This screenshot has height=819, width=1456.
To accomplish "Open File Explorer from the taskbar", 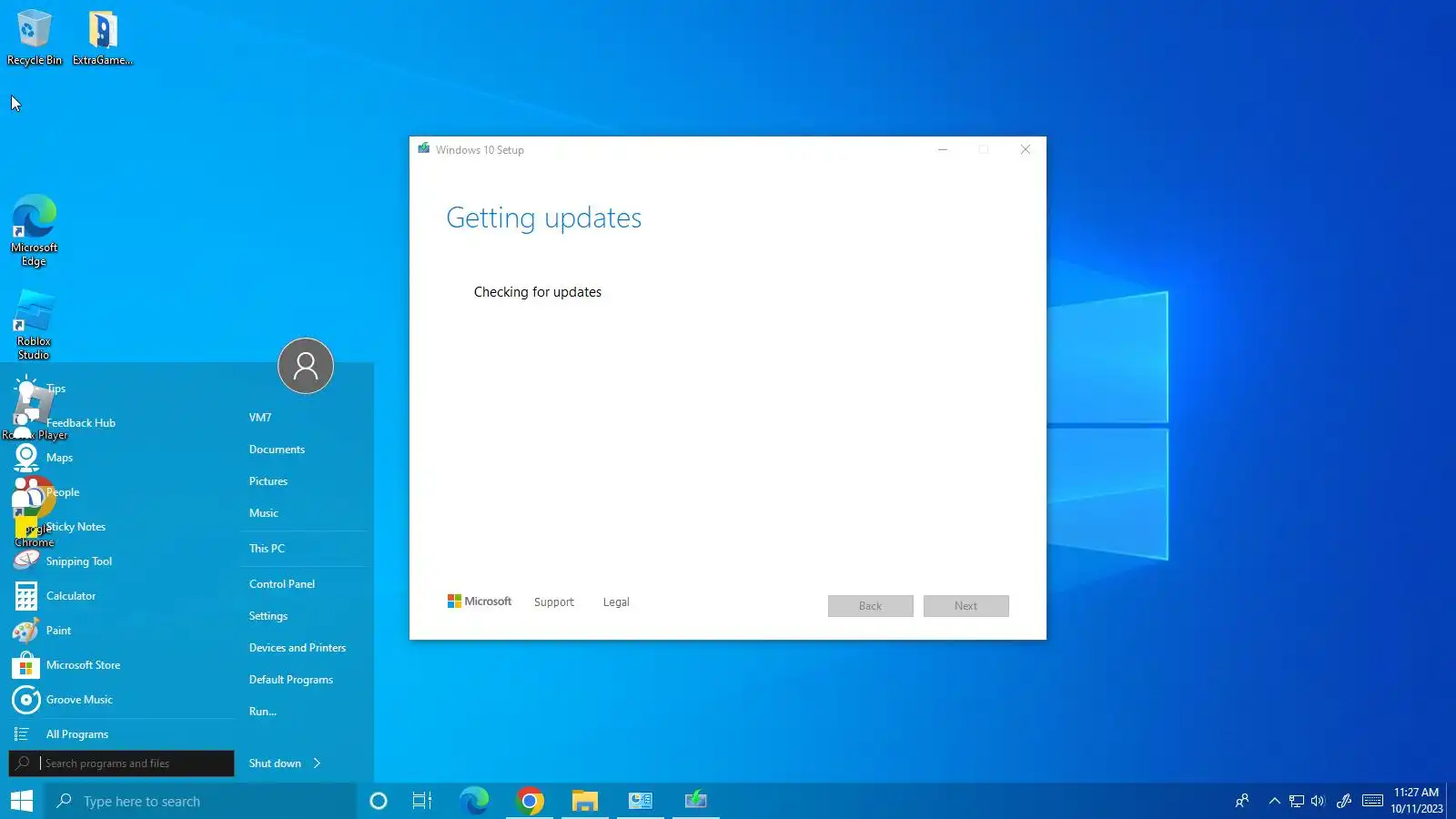I will [x=585, y=801].
